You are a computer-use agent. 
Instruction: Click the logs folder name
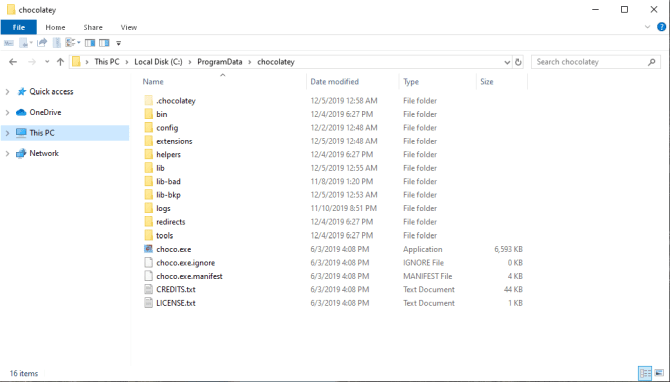tap(163, 209)
